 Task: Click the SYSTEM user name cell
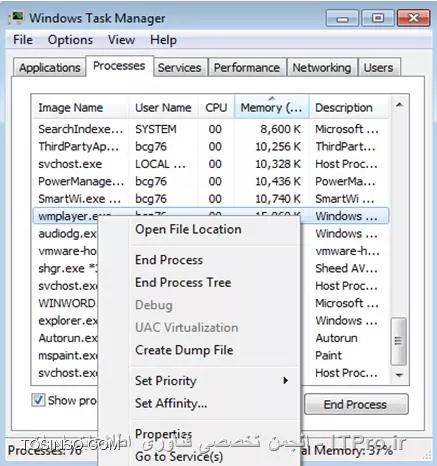(x=156, y=129)
